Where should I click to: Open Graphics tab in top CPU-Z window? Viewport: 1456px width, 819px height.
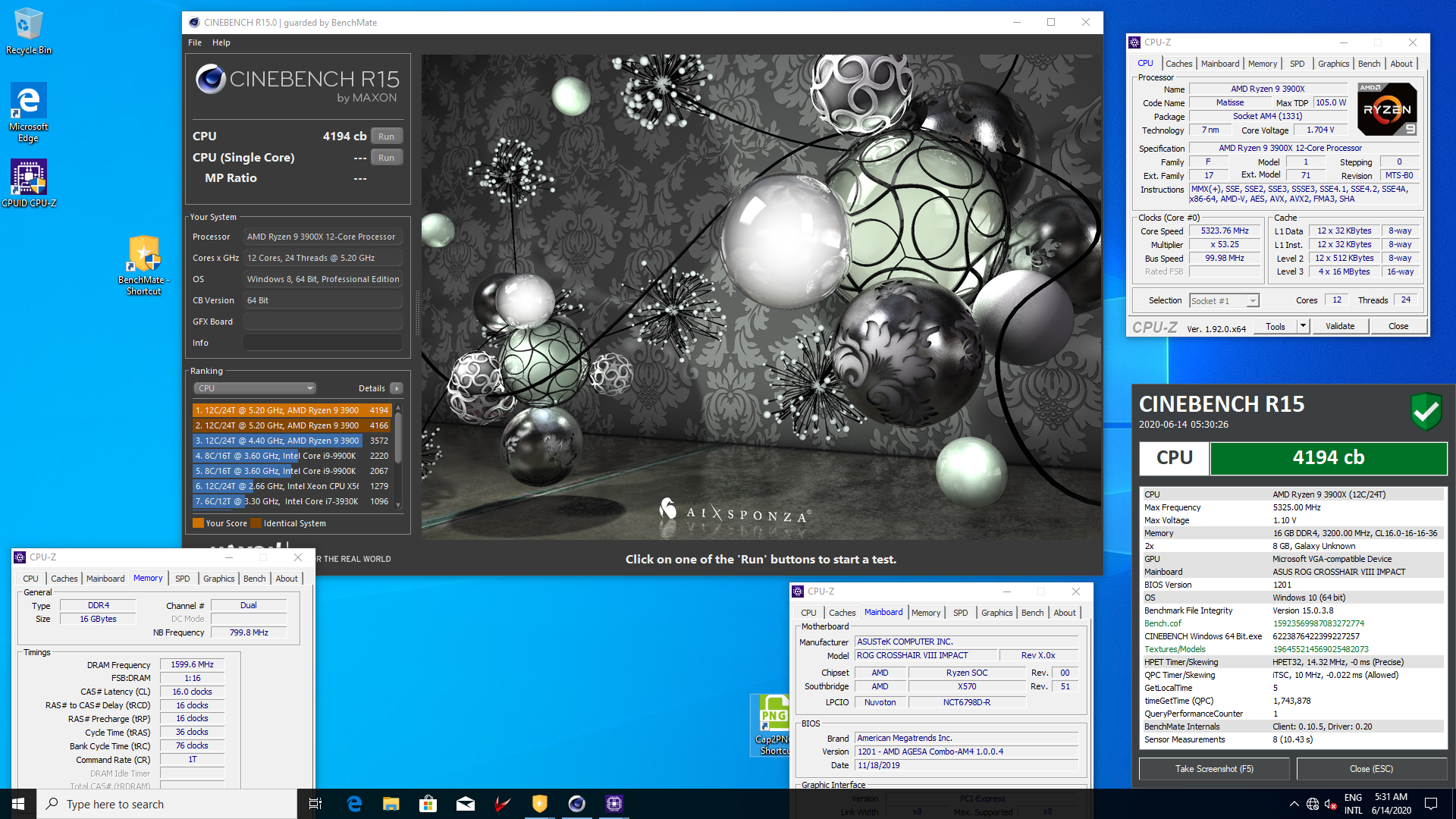coord(1333,64)
